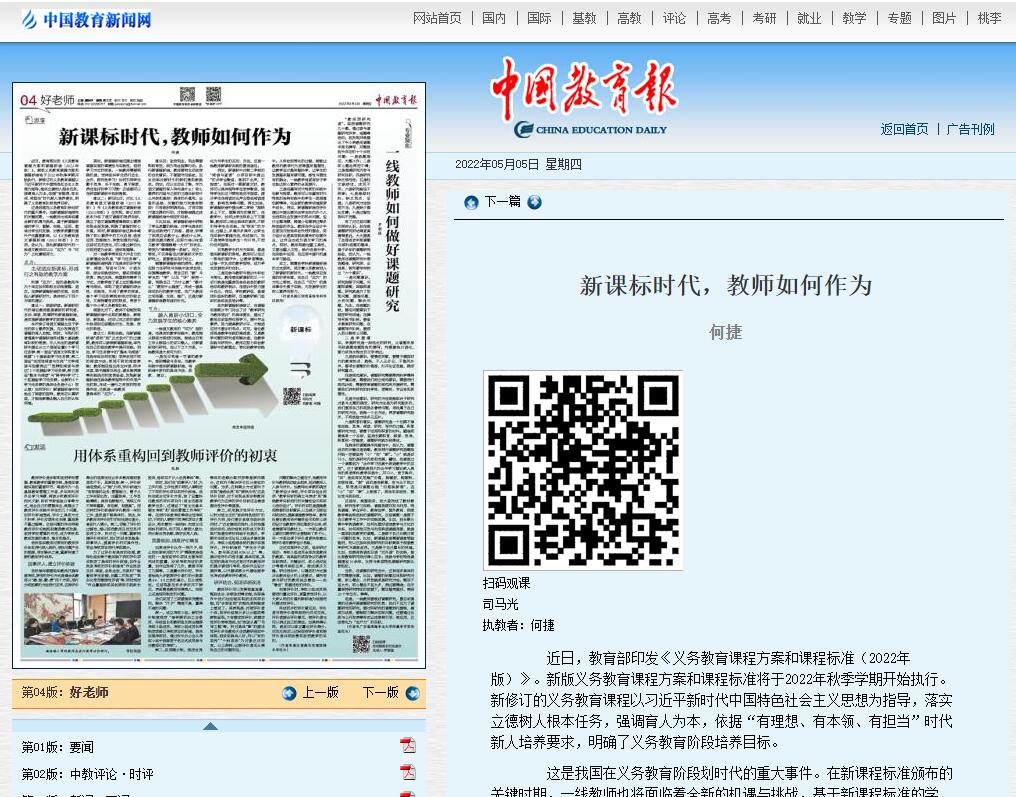Open 网站首页 in the top navigation
Viewport: 1016px width, 797px height.
437,18
